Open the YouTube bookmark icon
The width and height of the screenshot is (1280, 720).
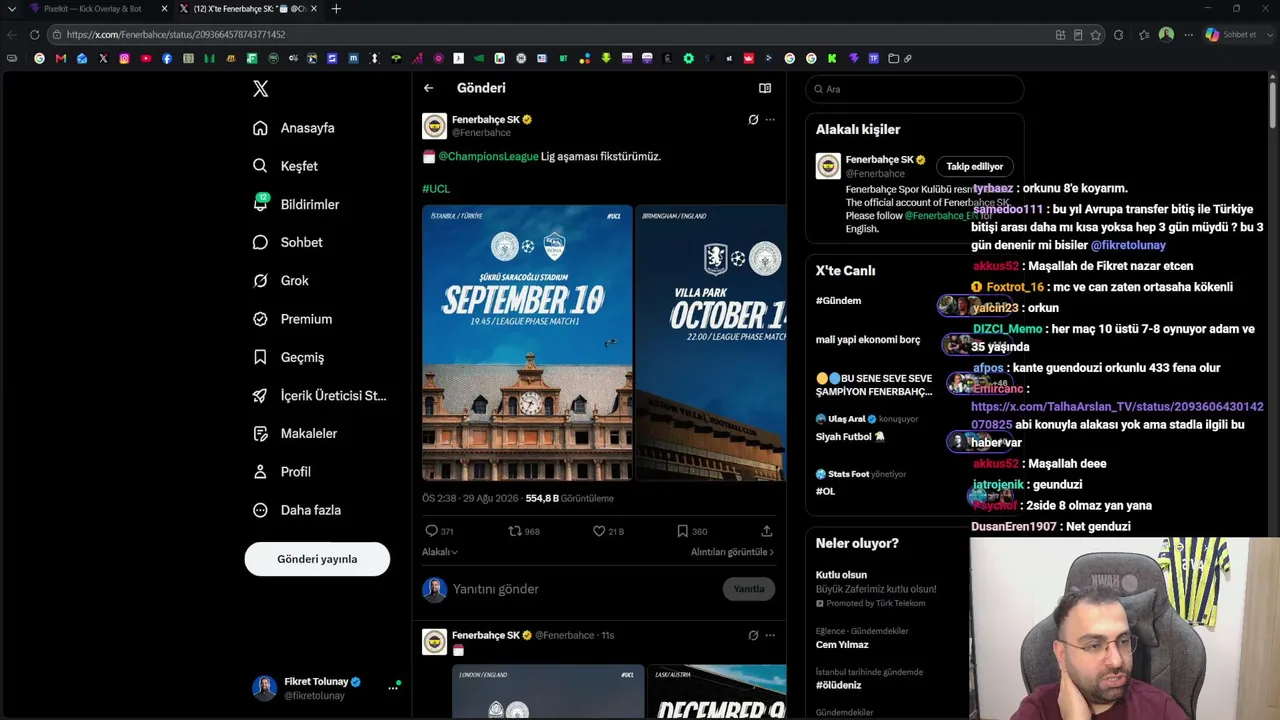(x=146, y=59)
